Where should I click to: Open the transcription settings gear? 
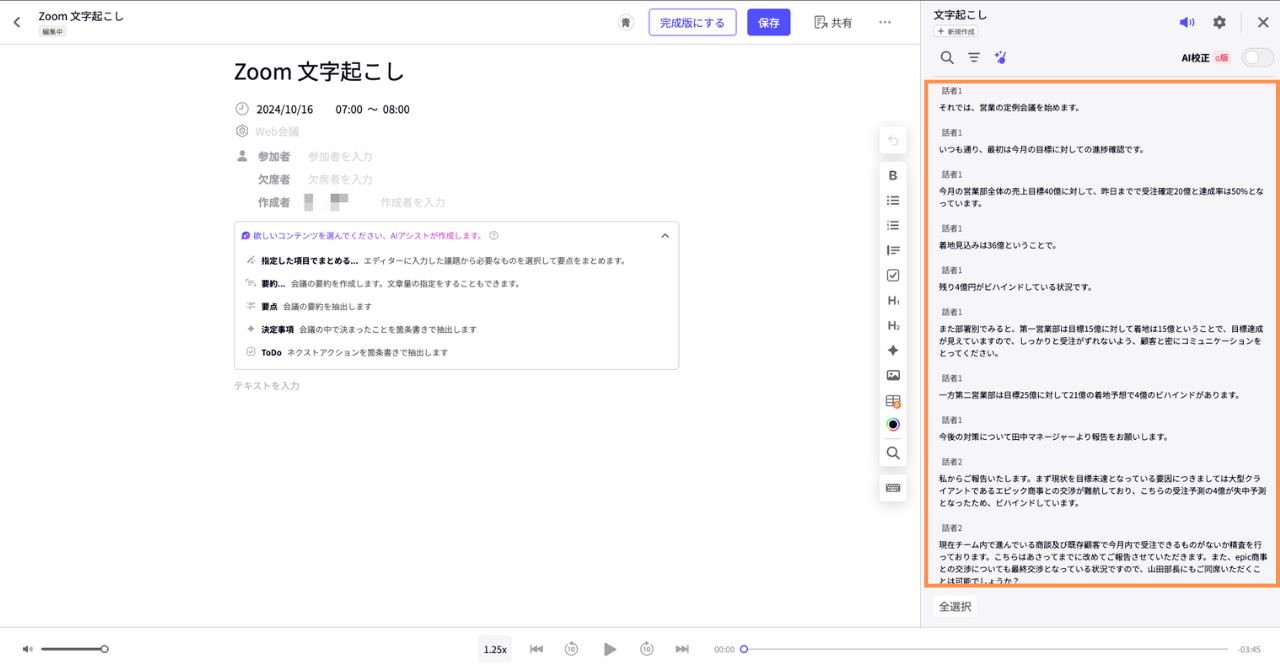[x=1219, y=22]
